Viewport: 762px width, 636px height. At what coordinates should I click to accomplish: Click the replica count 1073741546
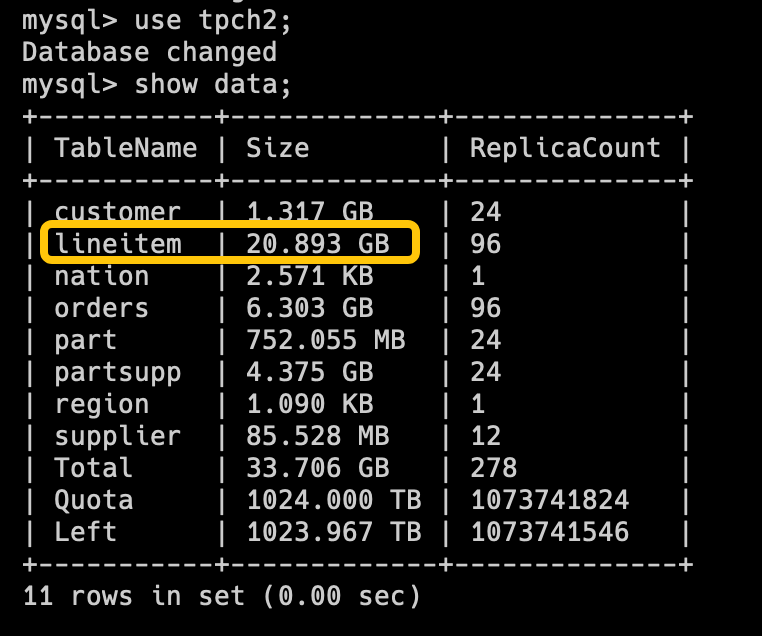coord(550,532)
